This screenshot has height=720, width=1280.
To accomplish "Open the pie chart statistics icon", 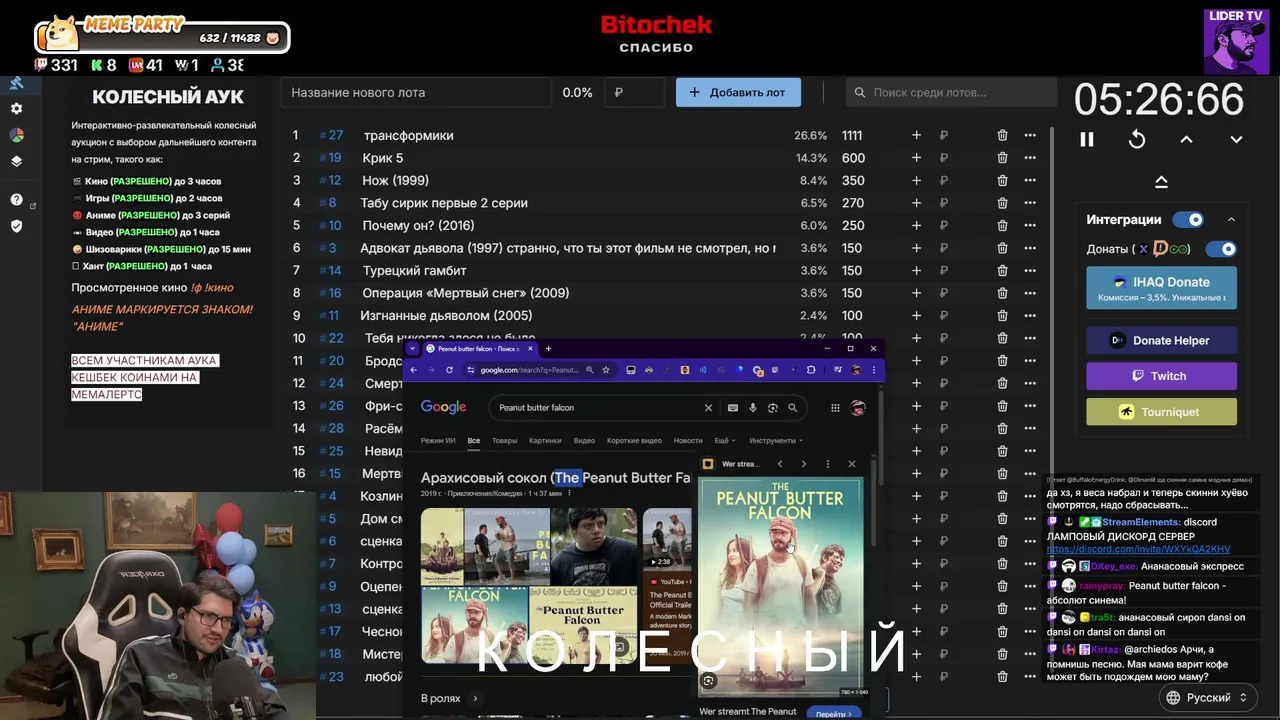I will point(16,135).
